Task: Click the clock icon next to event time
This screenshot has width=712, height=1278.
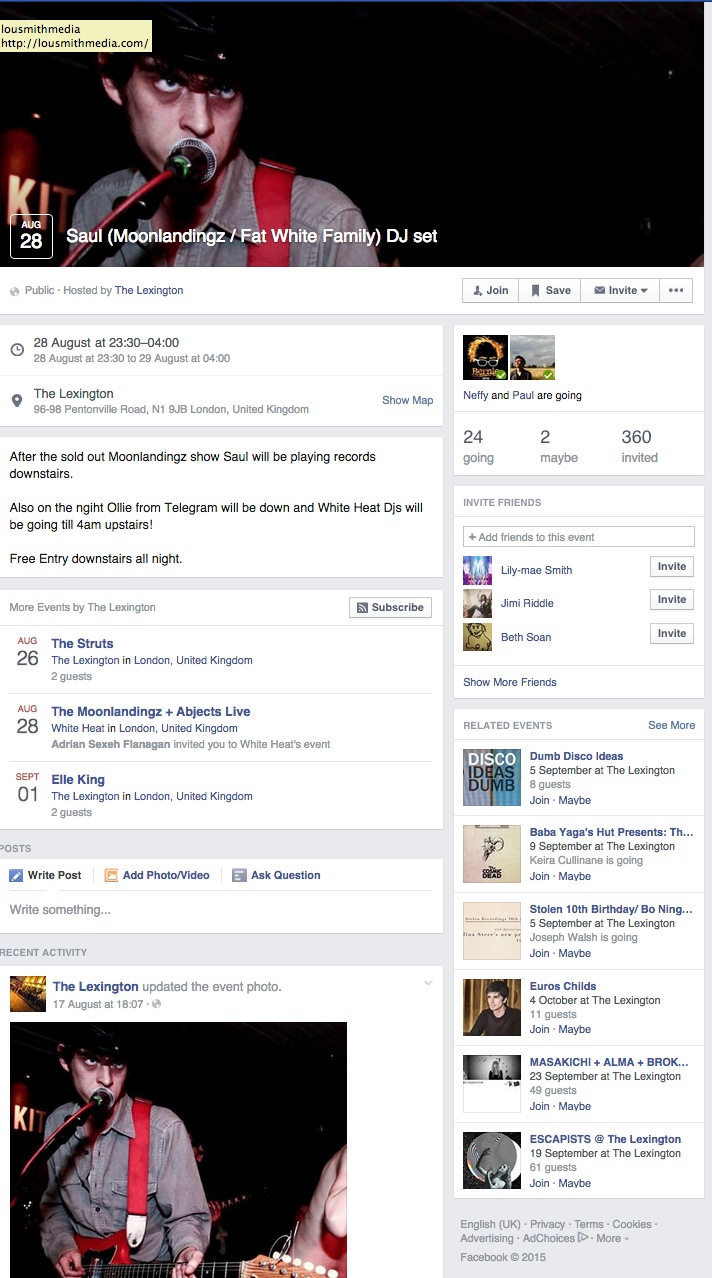Action: (17, 350)
